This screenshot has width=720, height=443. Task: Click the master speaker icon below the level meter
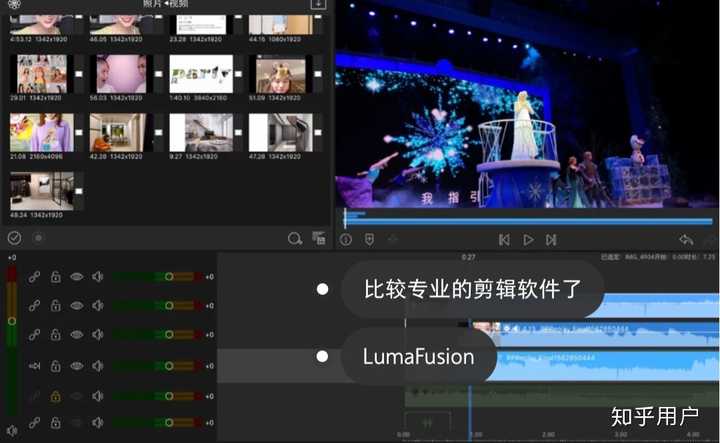[12, 431]
